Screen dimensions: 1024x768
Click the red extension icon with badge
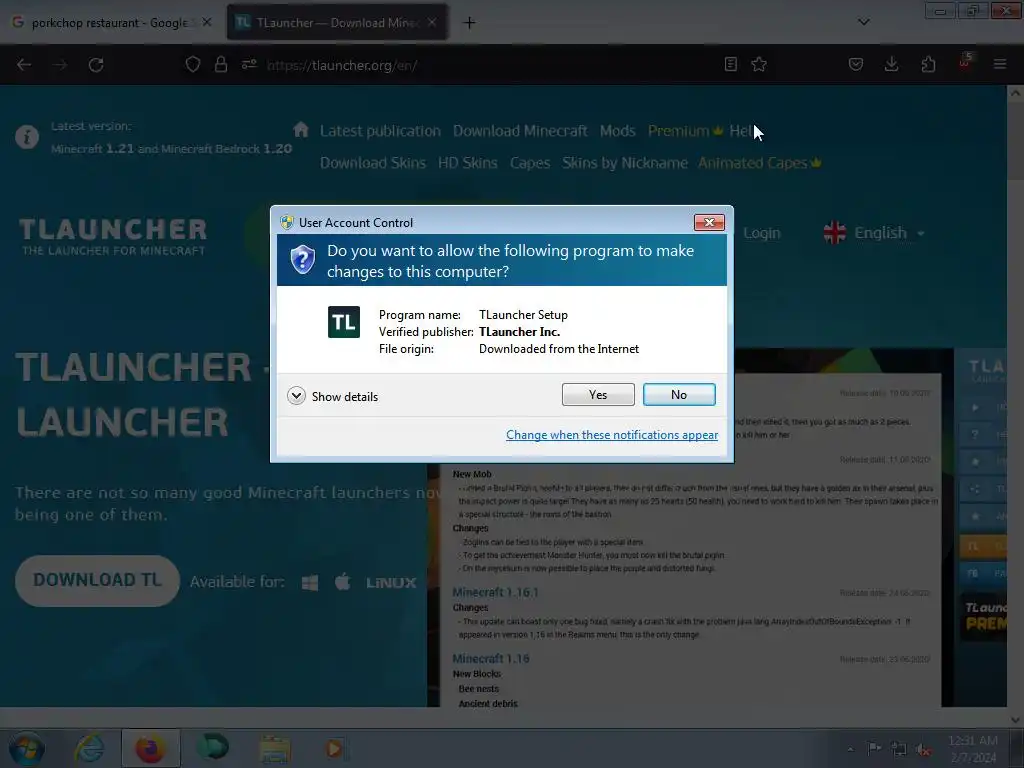click(965, 63)
